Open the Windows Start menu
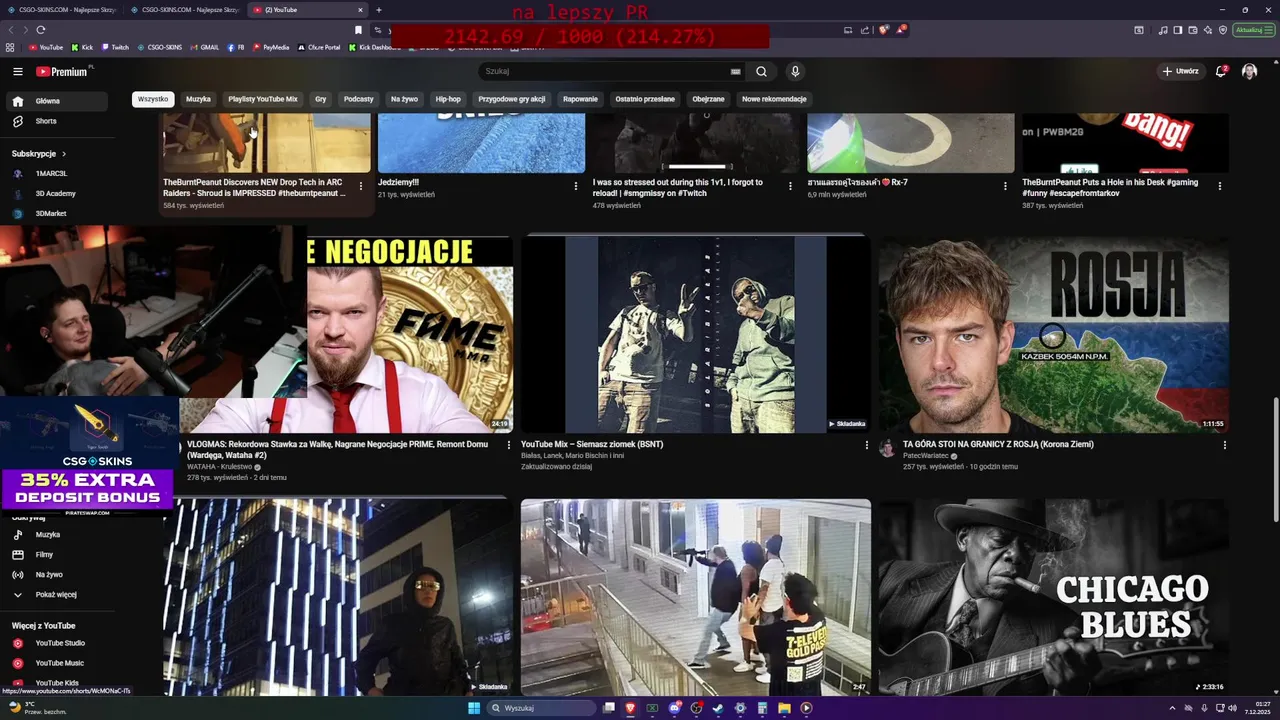Viewport: 1280px width, 720px height. pyautogui.click(x=474, y=708)
